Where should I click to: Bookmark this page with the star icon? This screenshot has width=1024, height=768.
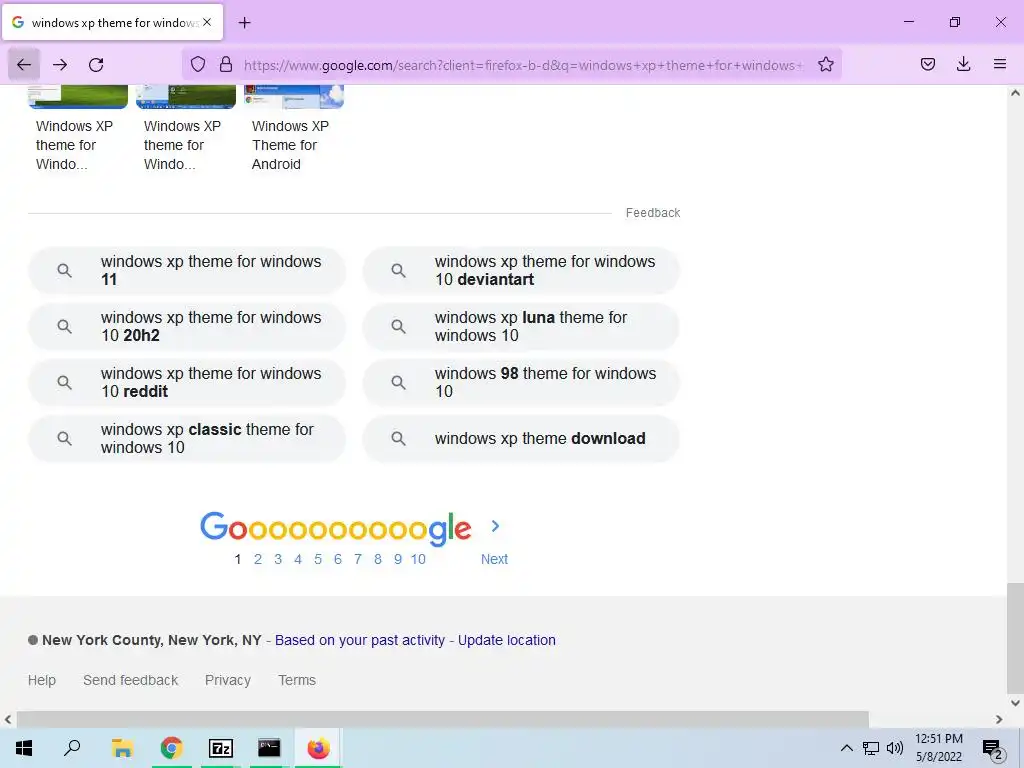click(x=825, y=64)
